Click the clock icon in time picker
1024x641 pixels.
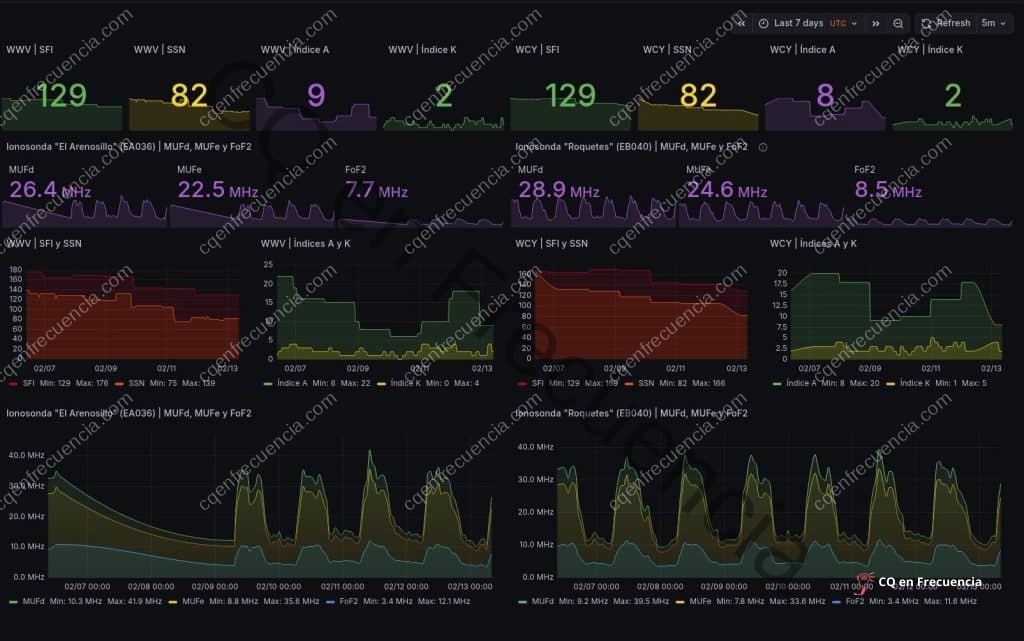(764, 23)
